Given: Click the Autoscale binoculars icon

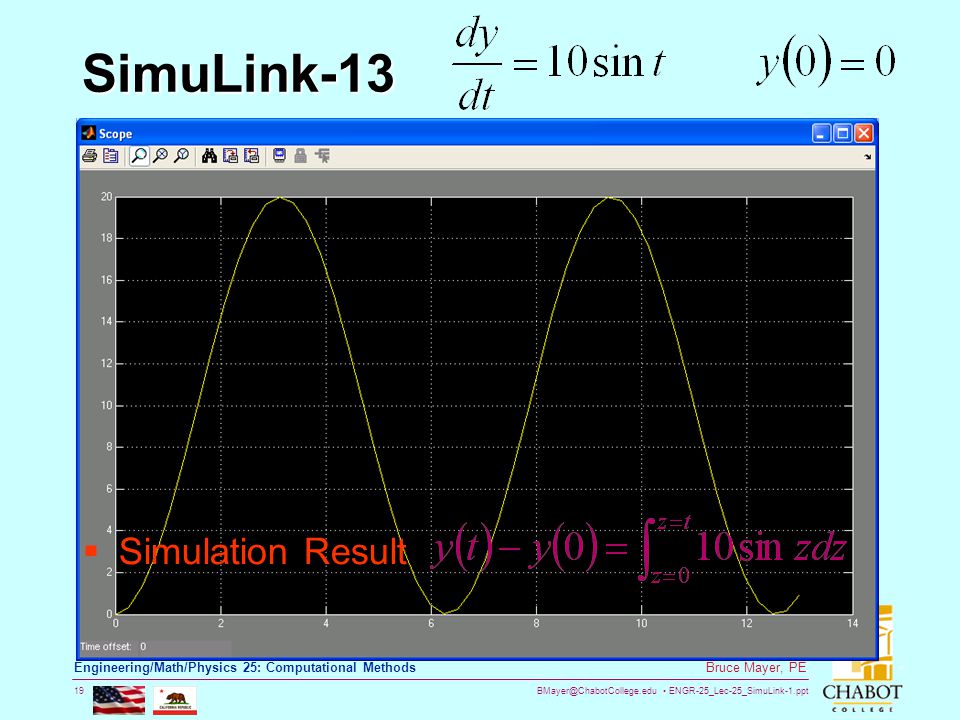Looking at the screenshot, I should pos(209,156).
